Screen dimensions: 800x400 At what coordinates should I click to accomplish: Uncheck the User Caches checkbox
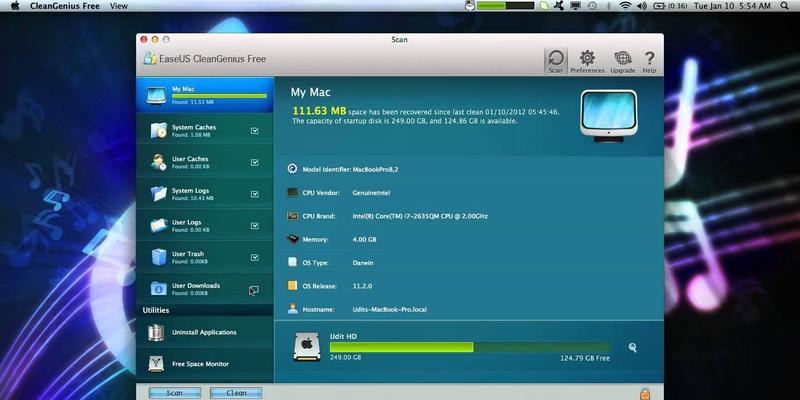pyautogui.click(x=255, y=162)
